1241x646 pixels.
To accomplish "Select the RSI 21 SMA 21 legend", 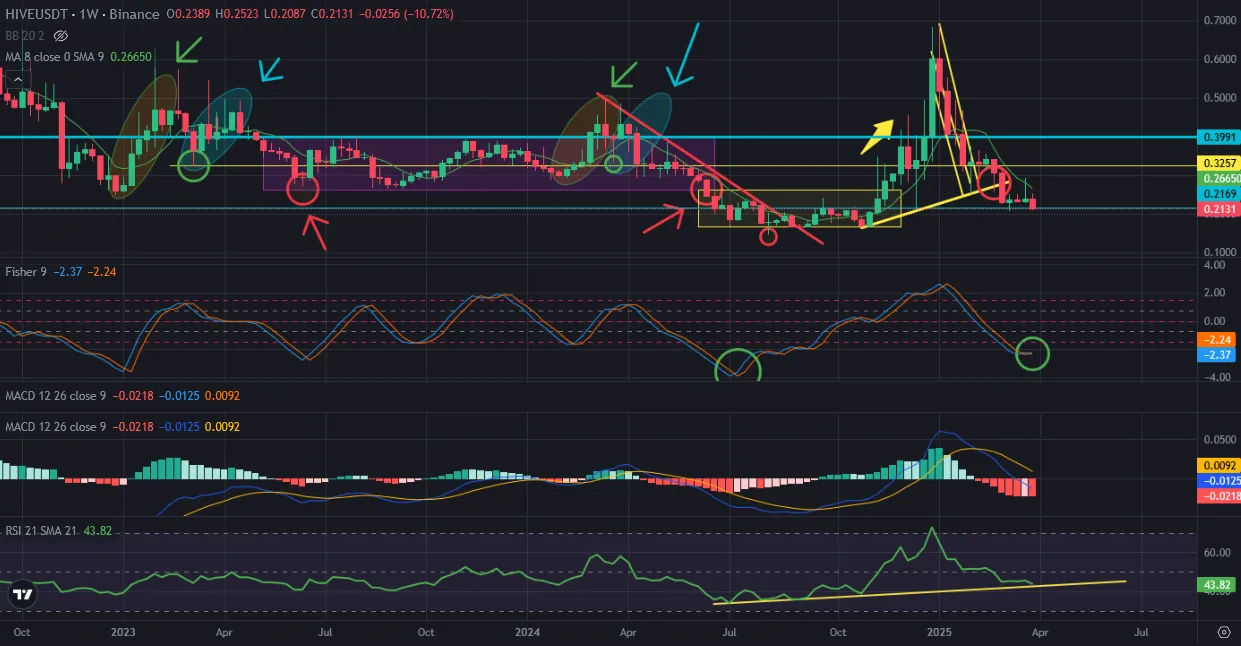I will tap(43, 531).
